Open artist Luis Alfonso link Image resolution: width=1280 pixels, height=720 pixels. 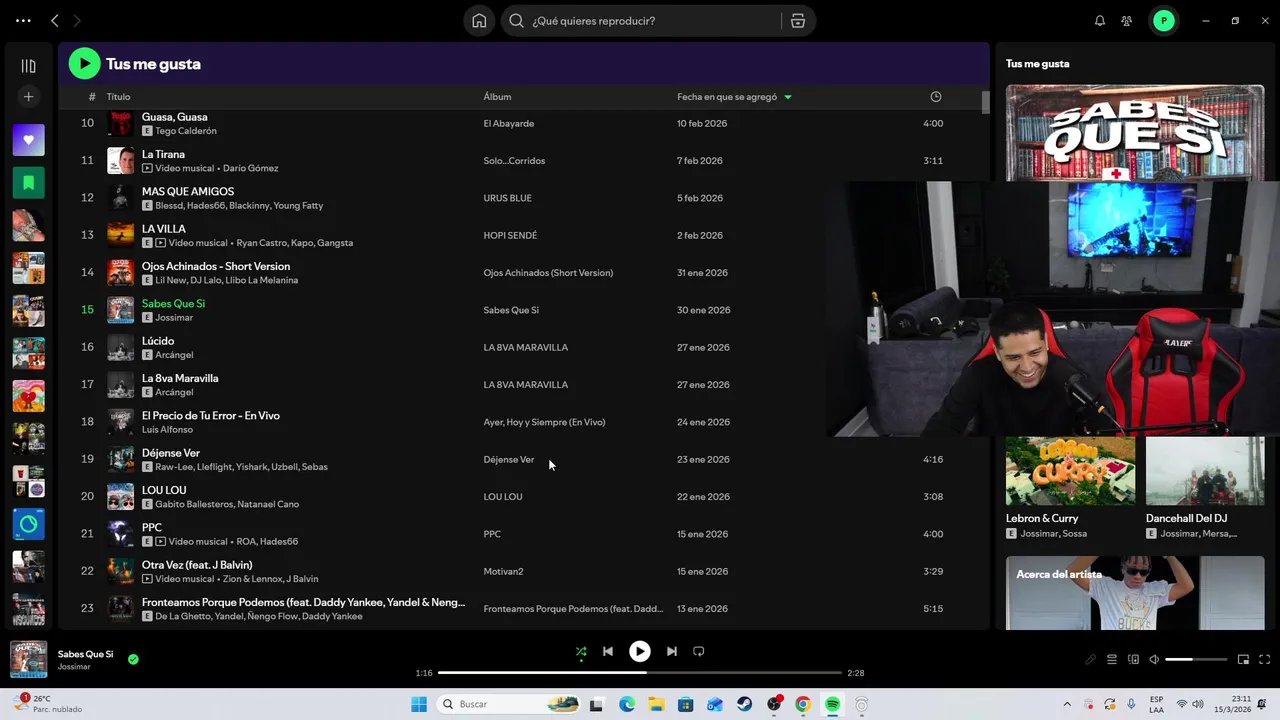pos(167,430)
